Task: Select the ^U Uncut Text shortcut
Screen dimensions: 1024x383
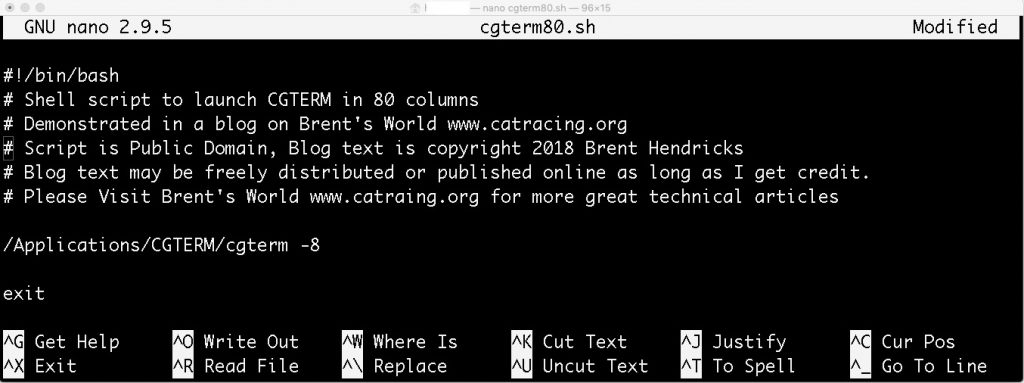Action: 579,366
